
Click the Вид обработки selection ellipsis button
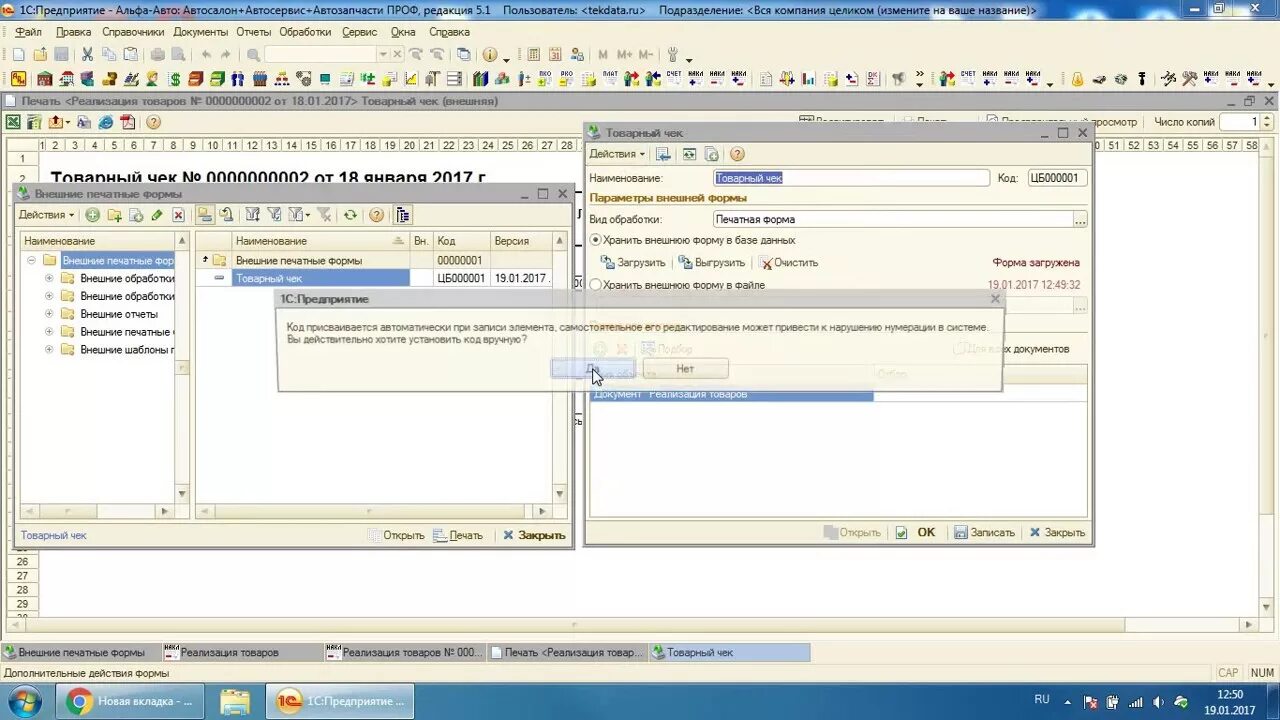coord(1080,219)
